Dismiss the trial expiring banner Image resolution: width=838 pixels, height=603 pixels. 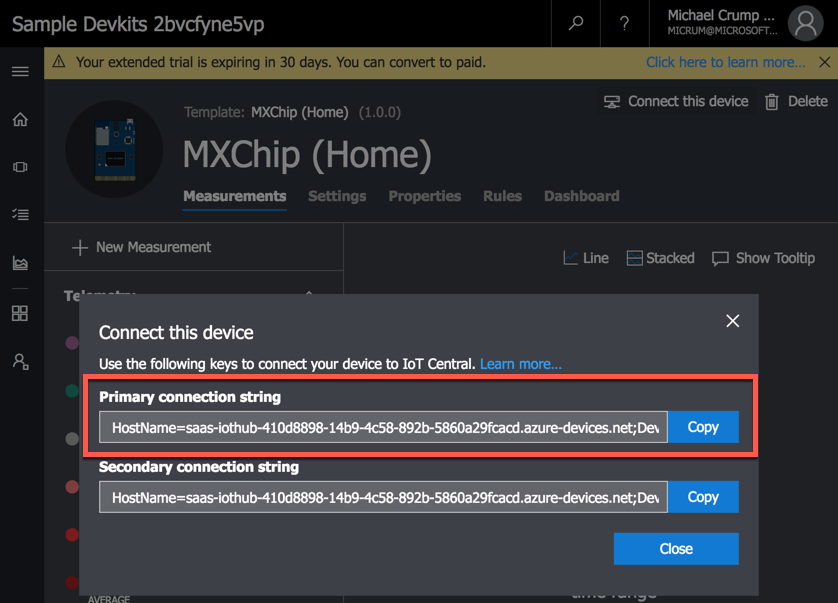825,62
